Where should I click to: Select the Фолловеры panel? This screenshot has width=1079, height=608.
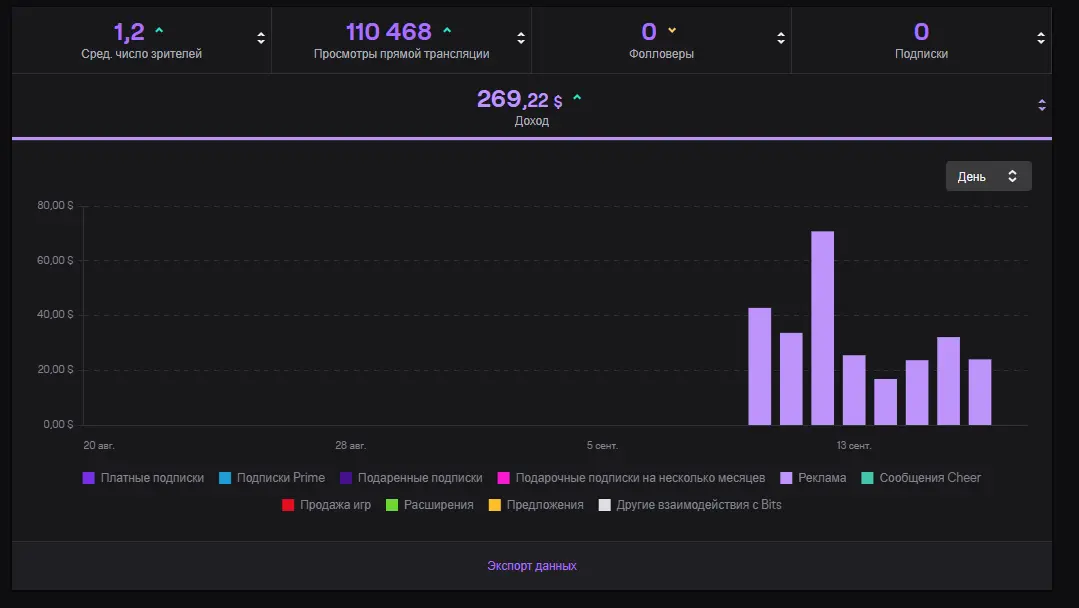point(661,40)
